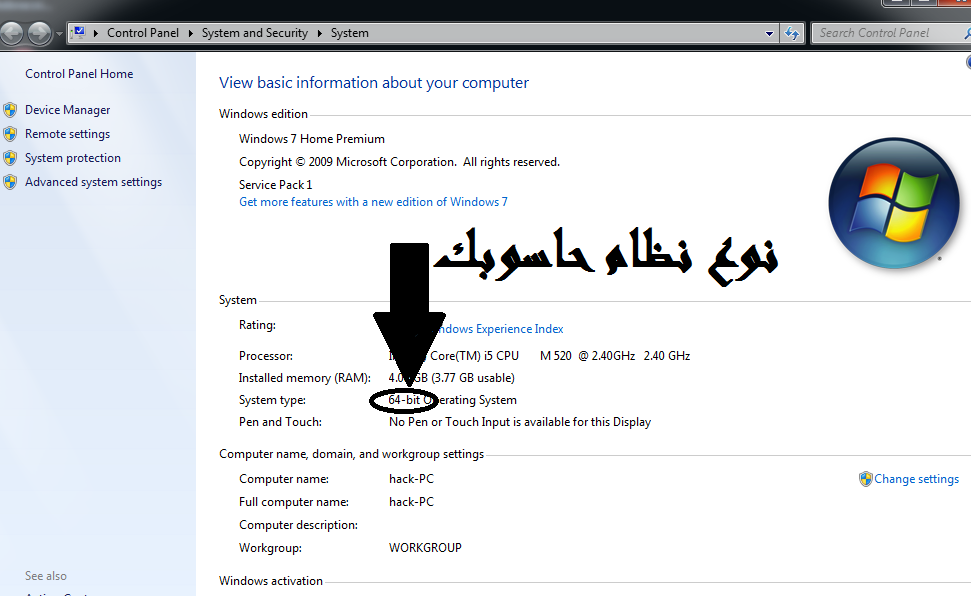Click the Service Pack 1 text
The width and height of the screenshot is (971, 596).
click(x=276, y=185)
